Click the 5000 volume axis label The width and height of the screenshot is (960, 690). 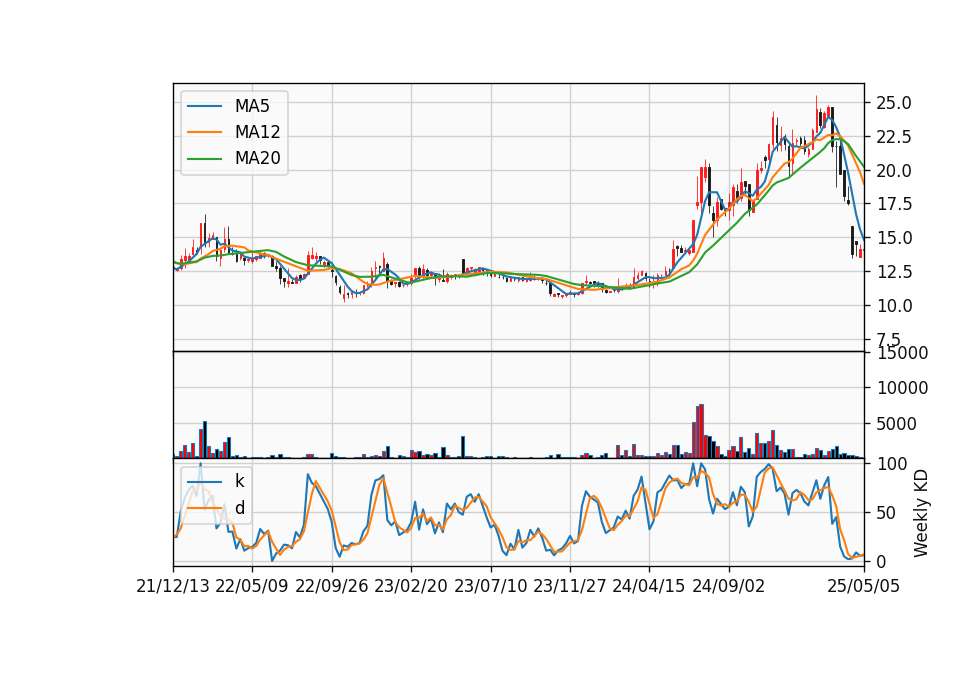898,424
